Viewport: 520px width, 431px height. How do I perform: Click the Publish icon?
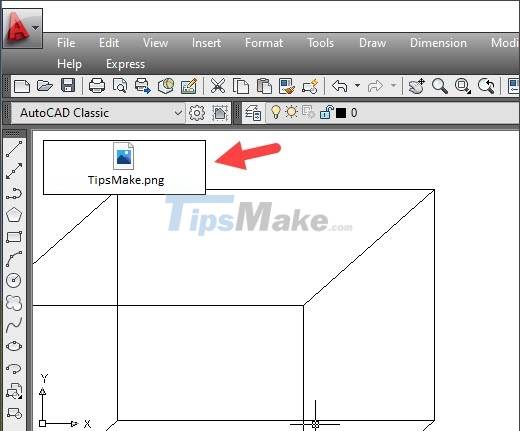[x=143, y=86]
